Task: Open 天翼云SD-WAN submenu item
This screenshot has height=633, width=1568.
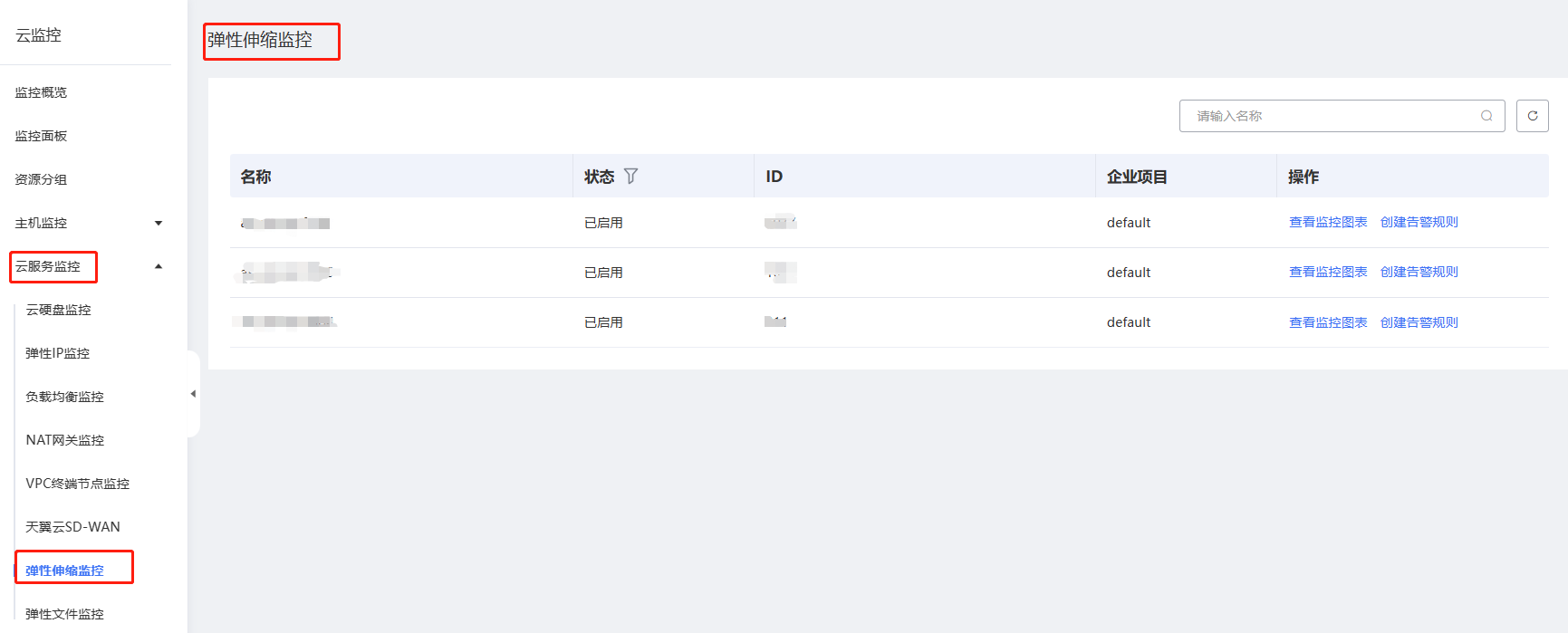Action: (72, 527)
